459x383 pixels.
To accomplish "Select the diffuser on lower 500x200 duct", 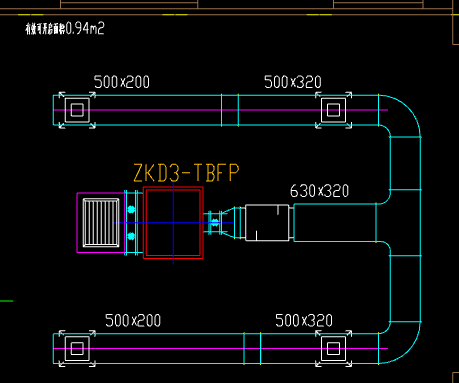I will click(77, 349).
